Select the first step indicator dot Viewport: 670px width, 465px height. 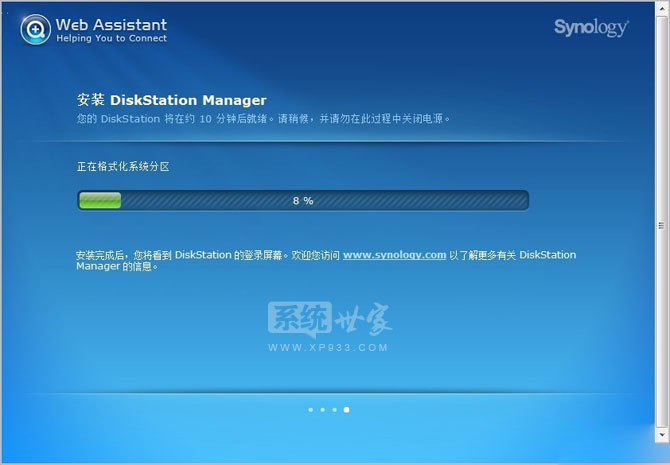pos(311,410)
